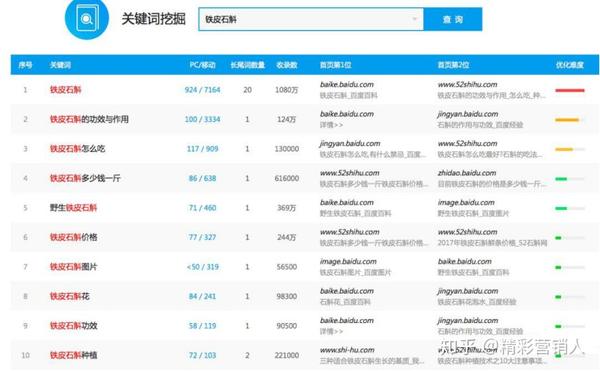Click the blue 查询 search button

point(453,19)
